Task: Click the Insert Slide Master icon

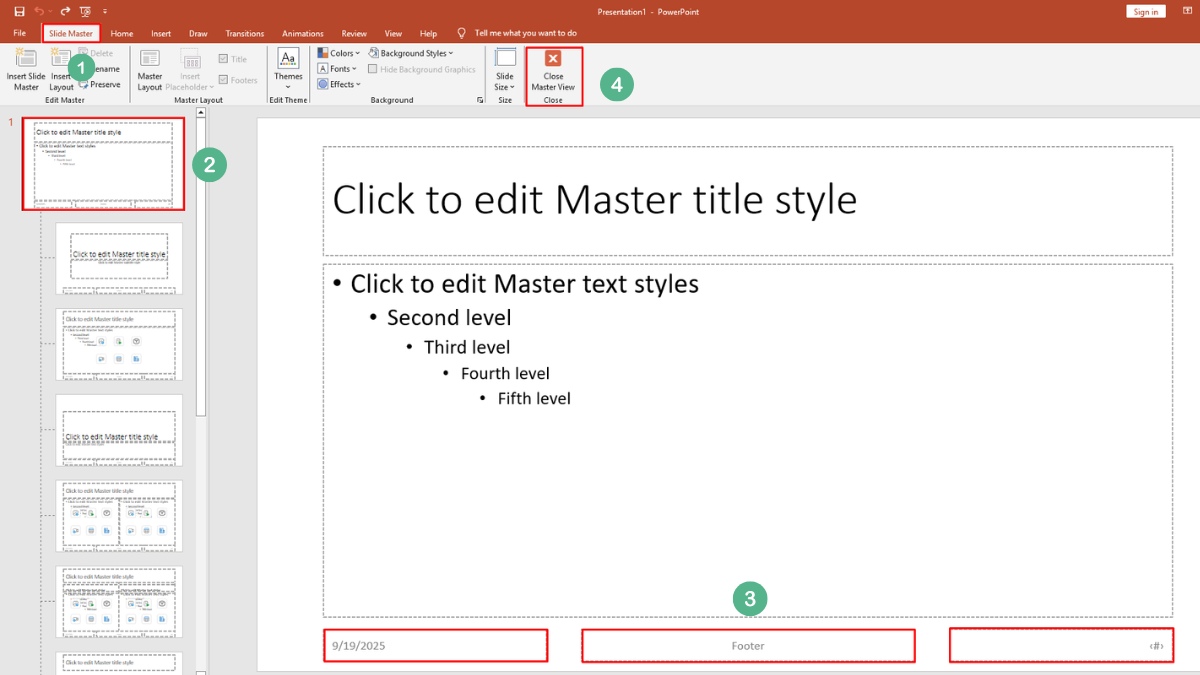Action: pos(25,68)
